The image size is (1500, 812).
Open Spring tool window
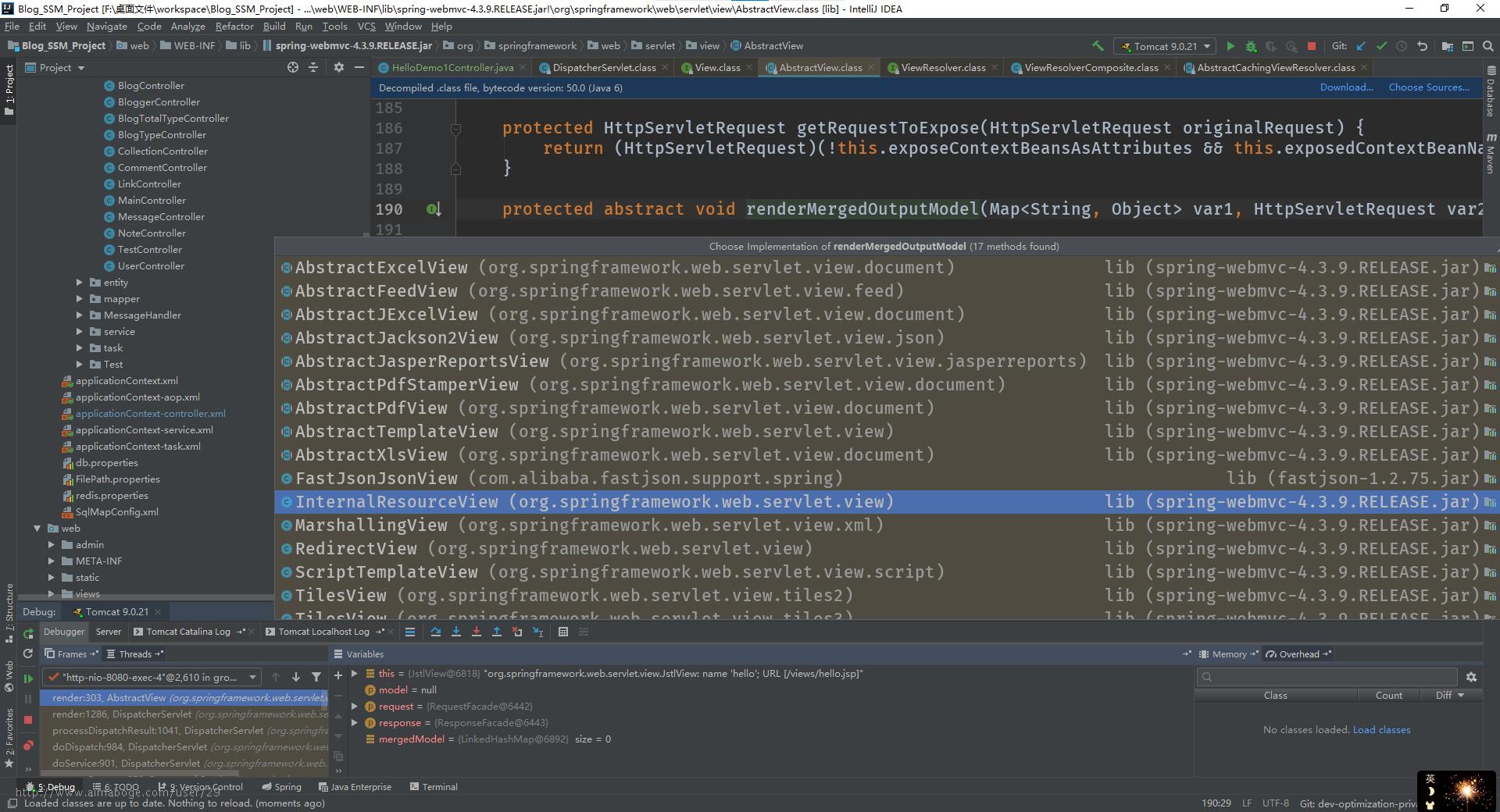point(281,787)
